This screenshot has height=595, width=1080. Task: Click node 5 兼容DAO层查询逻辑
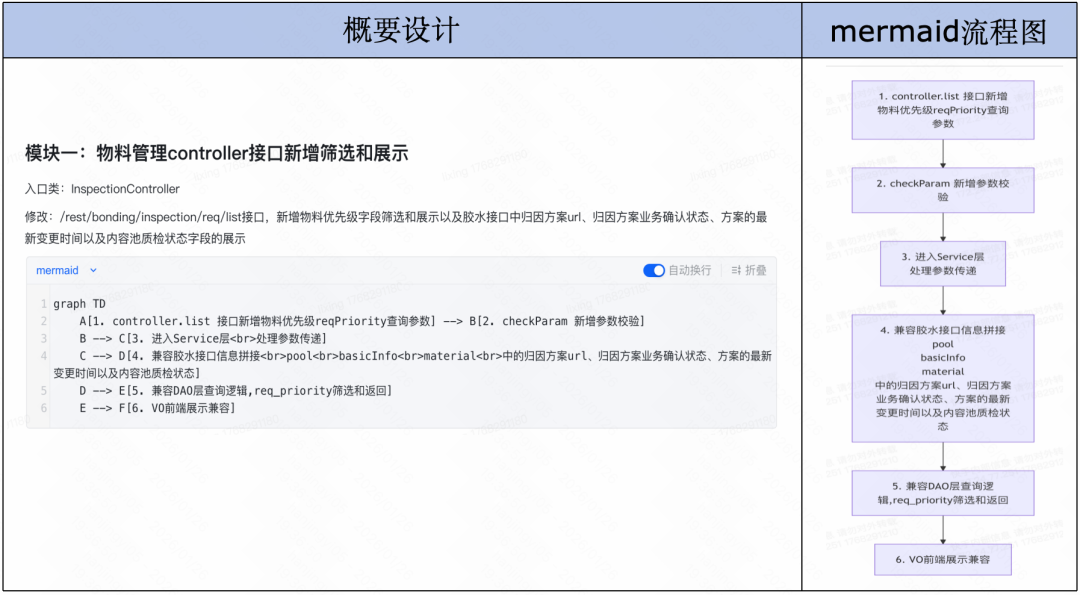[942, 493]
